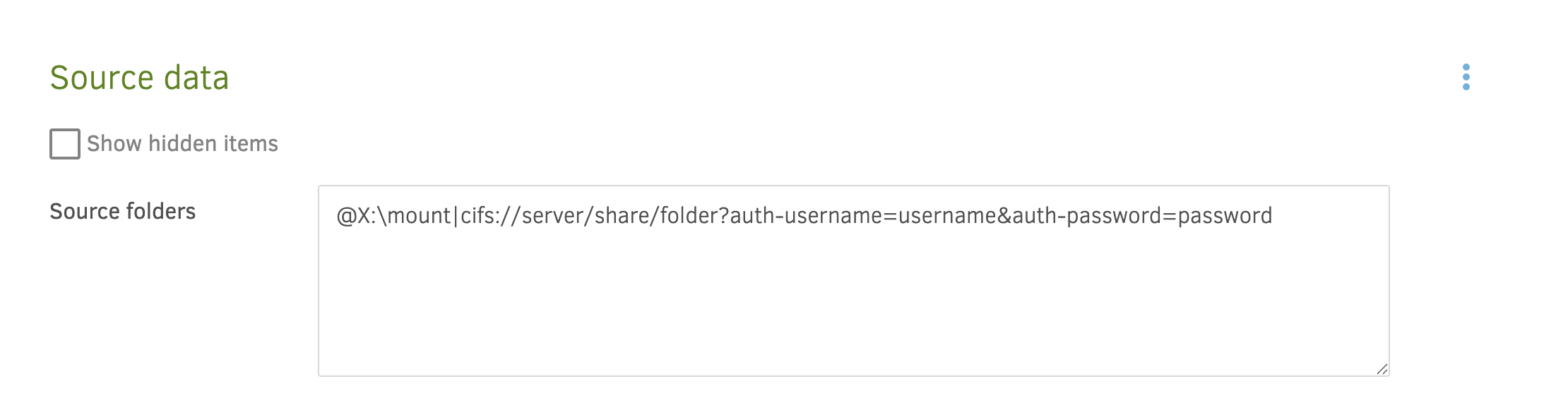Click auth-password parameter in the path
The image size is (1568, 398).
point(1086,215)
